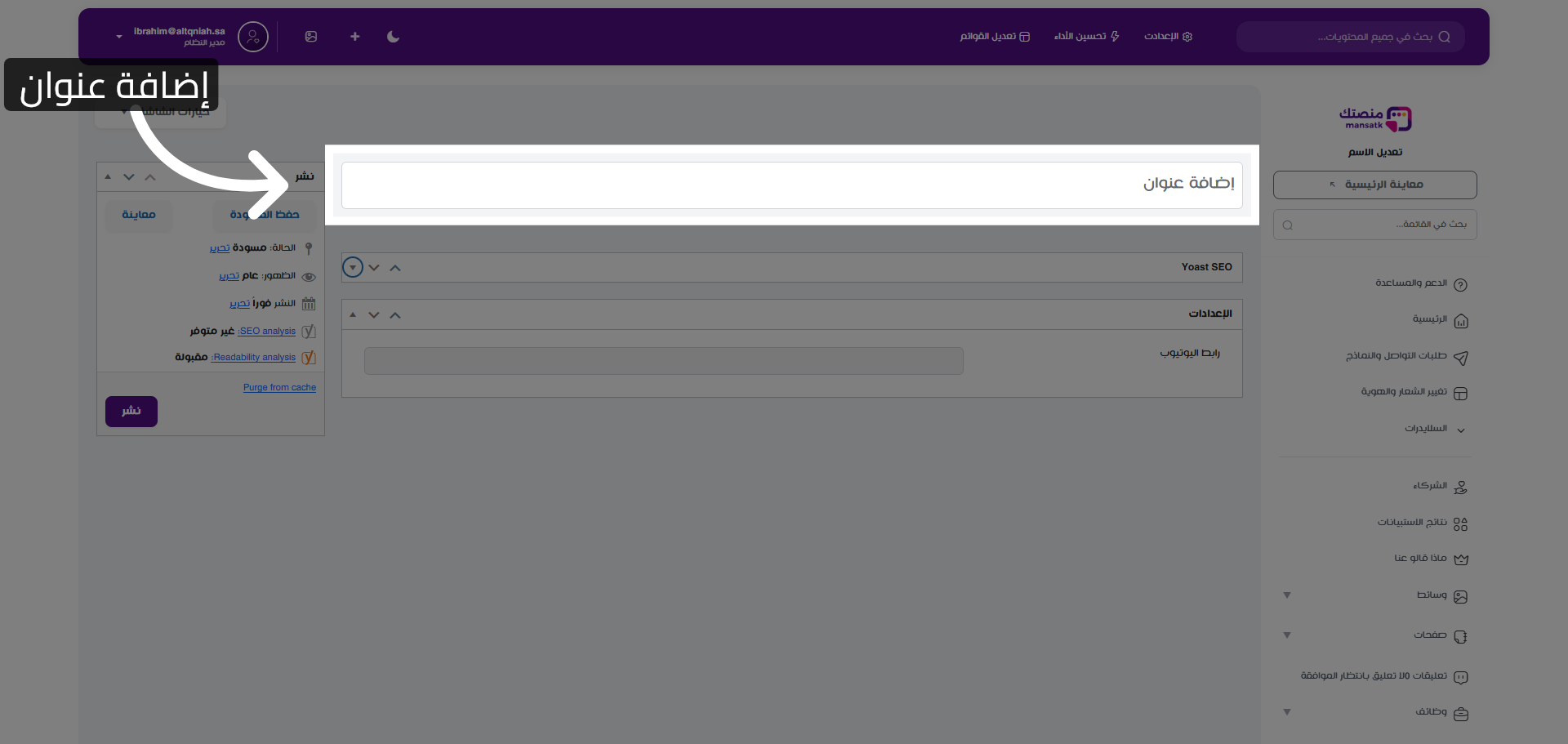Expand the وسائط sidebar submenu arrow

[x=1287, y=595]
